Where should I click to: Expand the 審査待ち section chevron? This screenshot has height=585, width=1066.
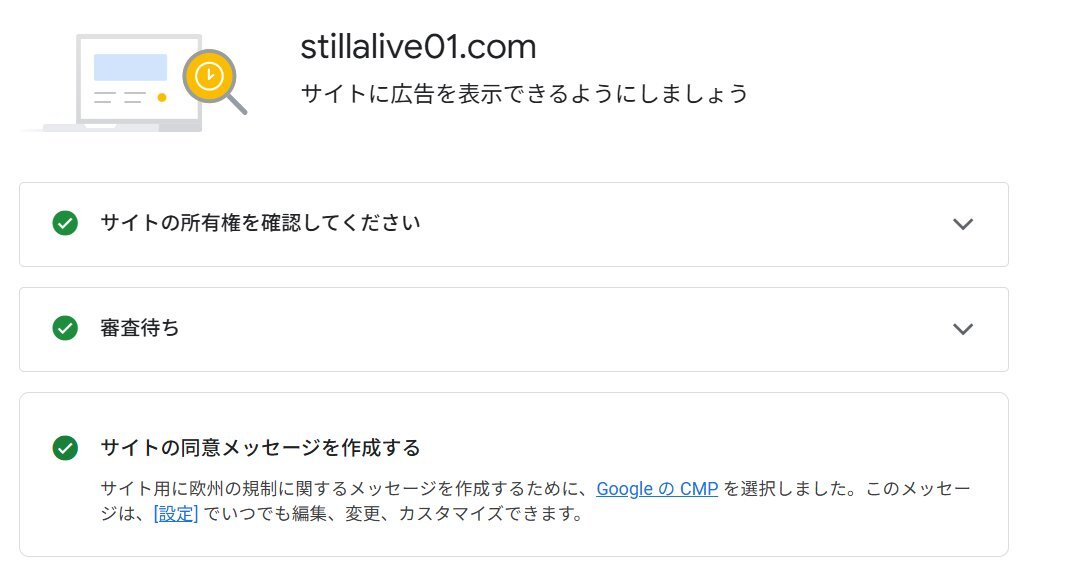pos(963,329)
